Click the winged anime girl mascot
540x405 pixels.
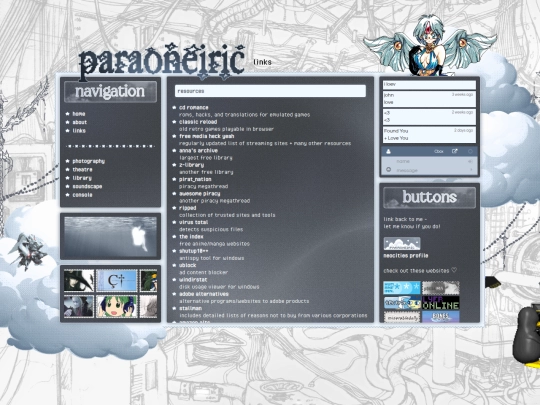430,45
